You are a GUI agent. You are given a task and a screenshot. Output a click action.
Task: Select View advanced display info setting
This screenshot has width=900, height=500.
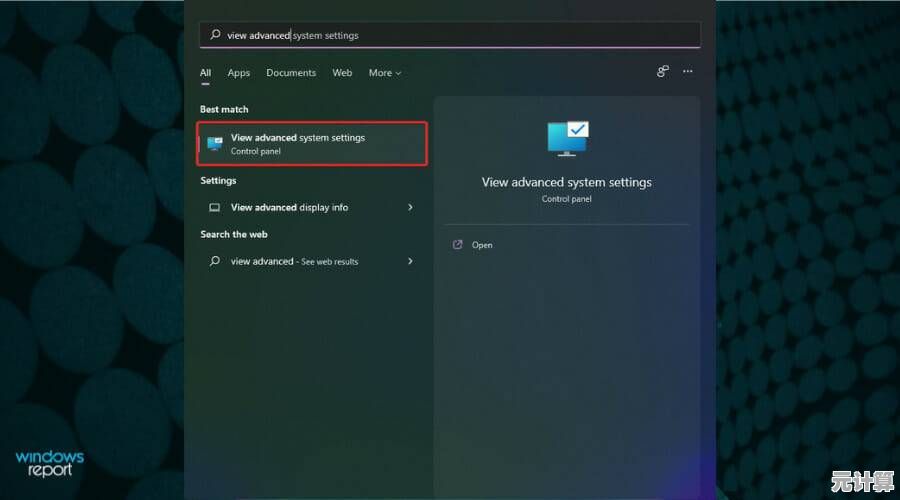click(290, 208)
